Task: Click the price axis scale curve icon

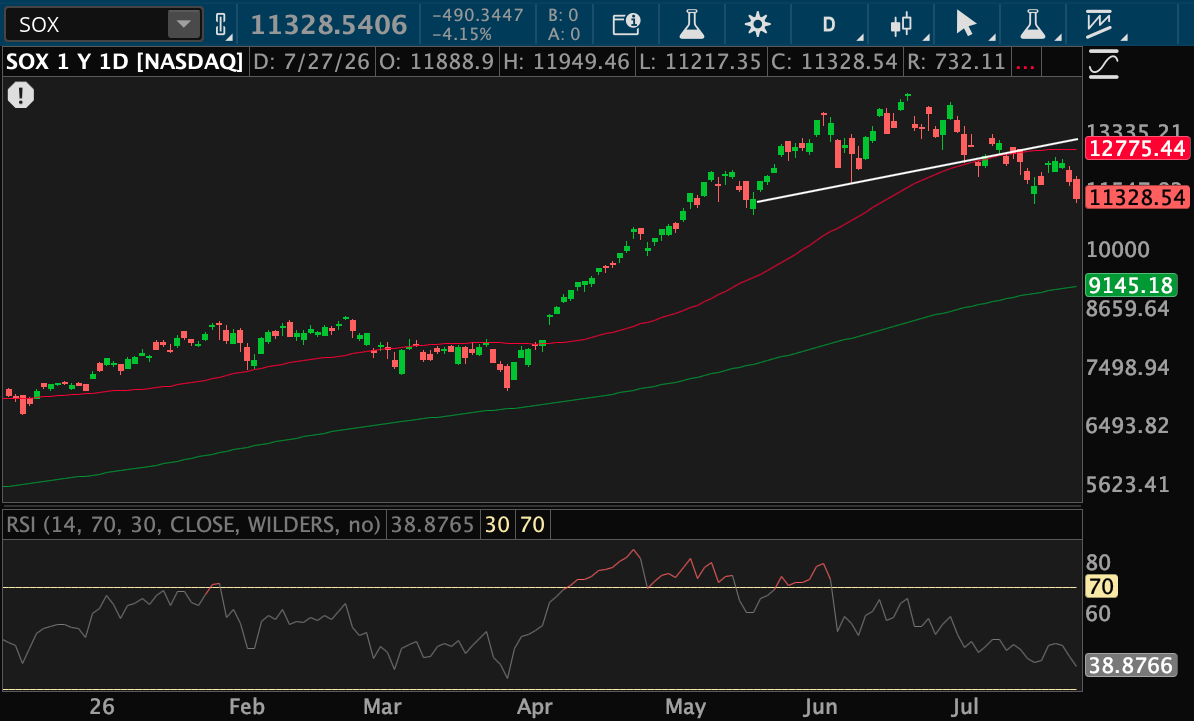Action: 1103,64
